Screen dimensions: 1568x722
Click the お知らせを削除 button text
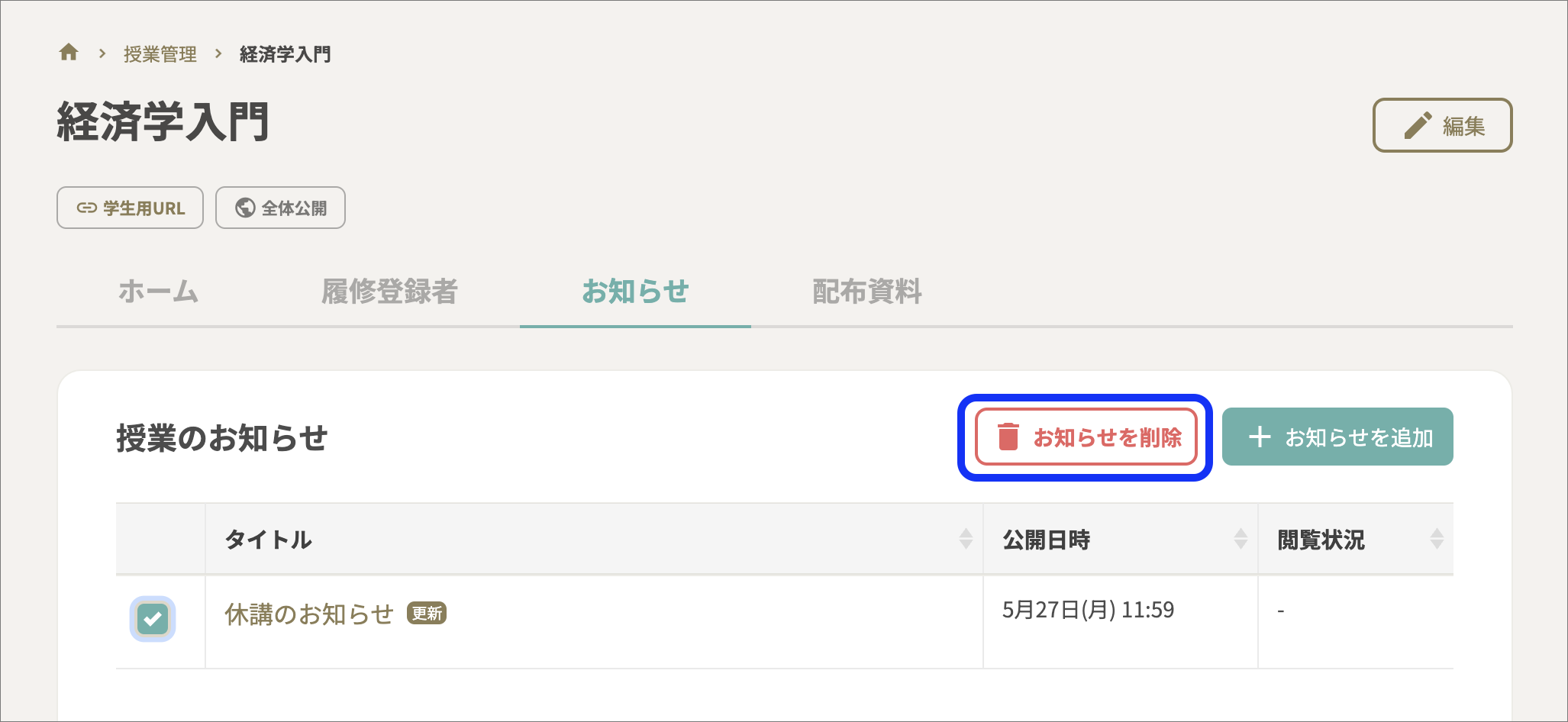(1108, 437)
